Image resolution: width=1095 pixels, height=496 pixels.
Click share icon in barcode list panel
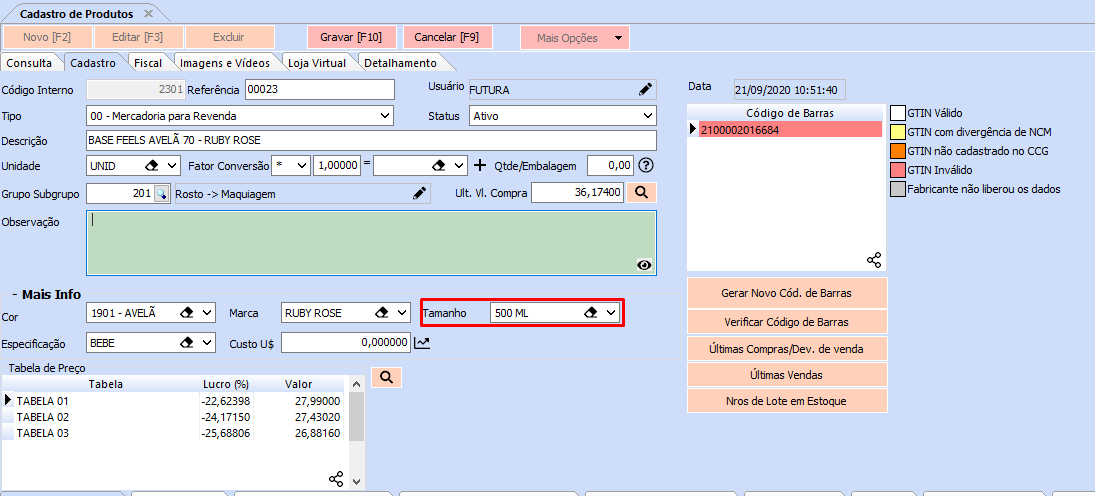click(874, 260)
